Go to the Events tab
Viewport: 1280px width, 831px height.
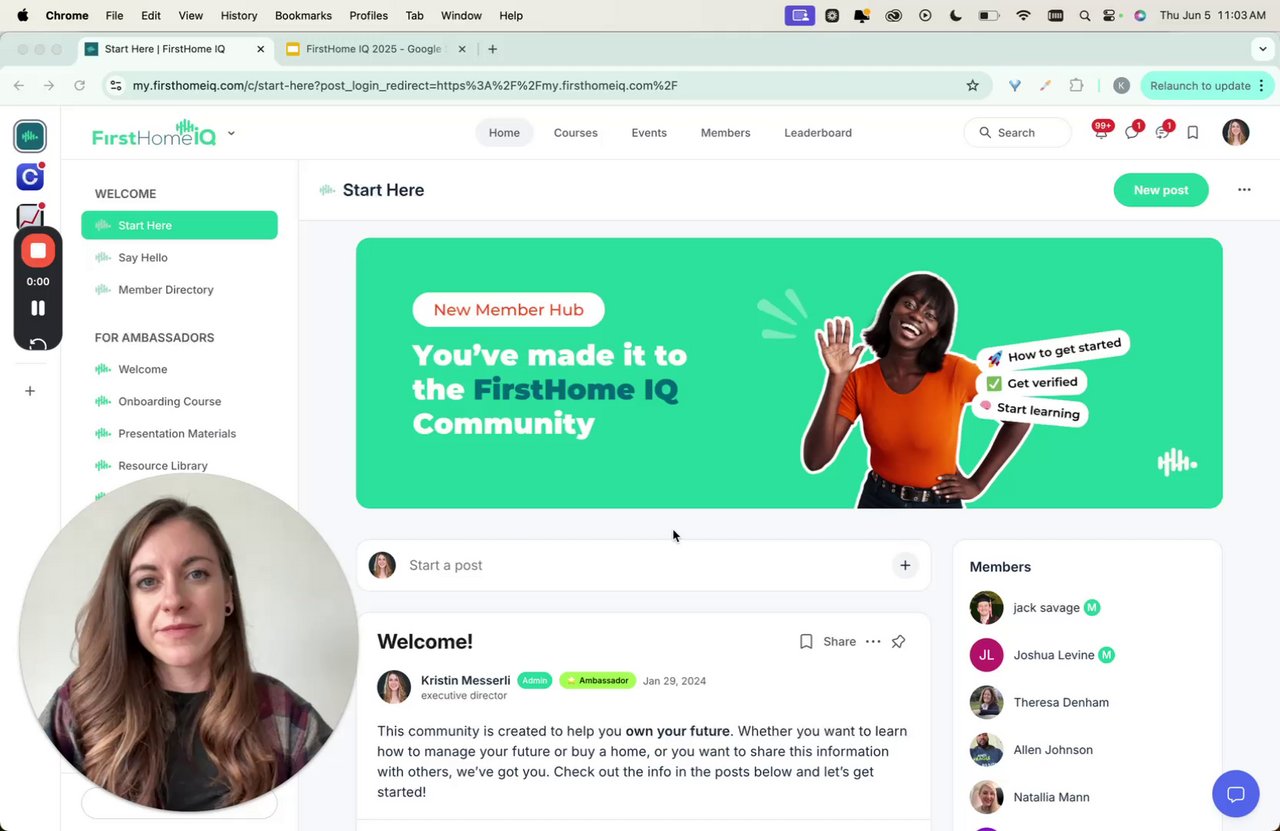(x=649, y=132)
